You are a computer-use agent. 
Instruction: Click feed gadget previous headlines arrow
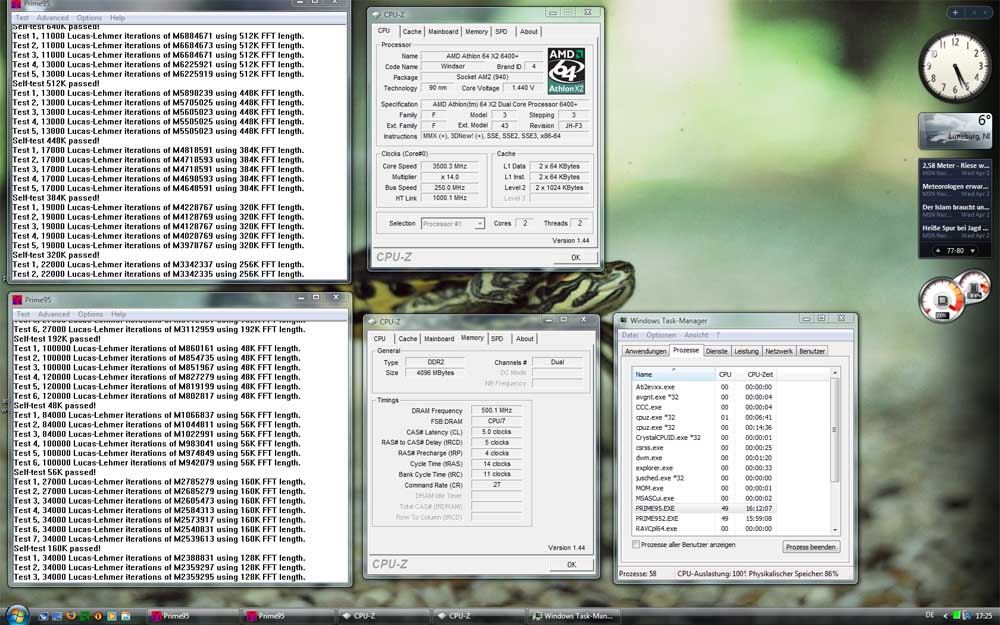[x=938, y=251]
